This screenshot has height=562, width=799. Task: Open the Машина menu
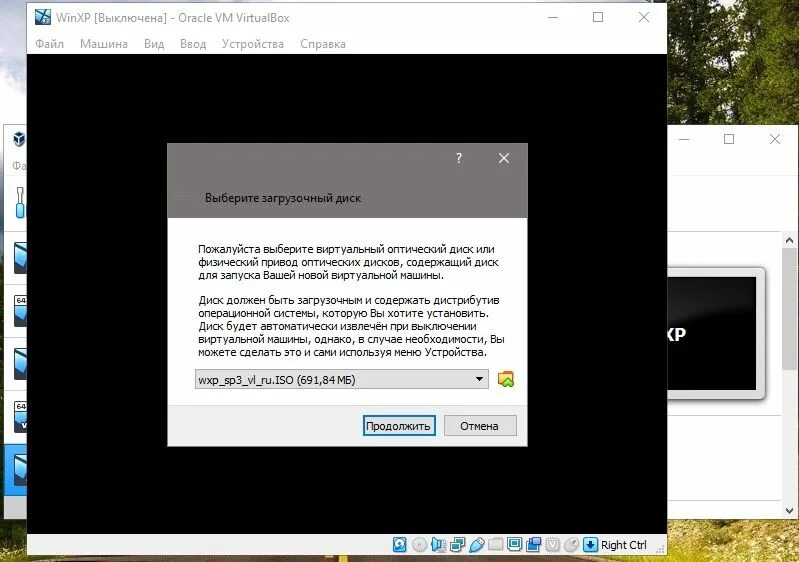103,44
